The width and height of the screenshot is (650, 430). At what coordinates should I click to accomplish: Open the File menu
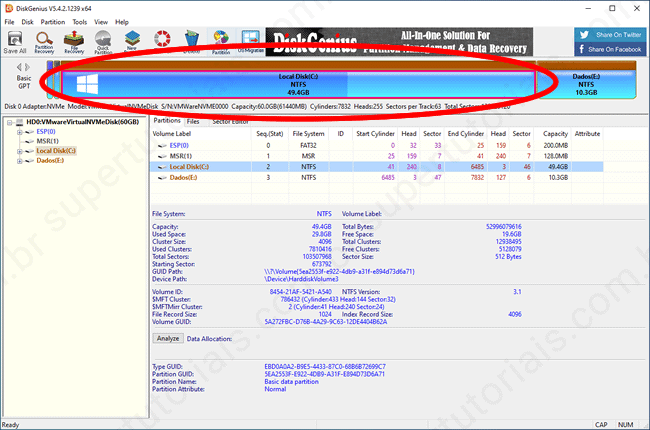tap(9, 22)
